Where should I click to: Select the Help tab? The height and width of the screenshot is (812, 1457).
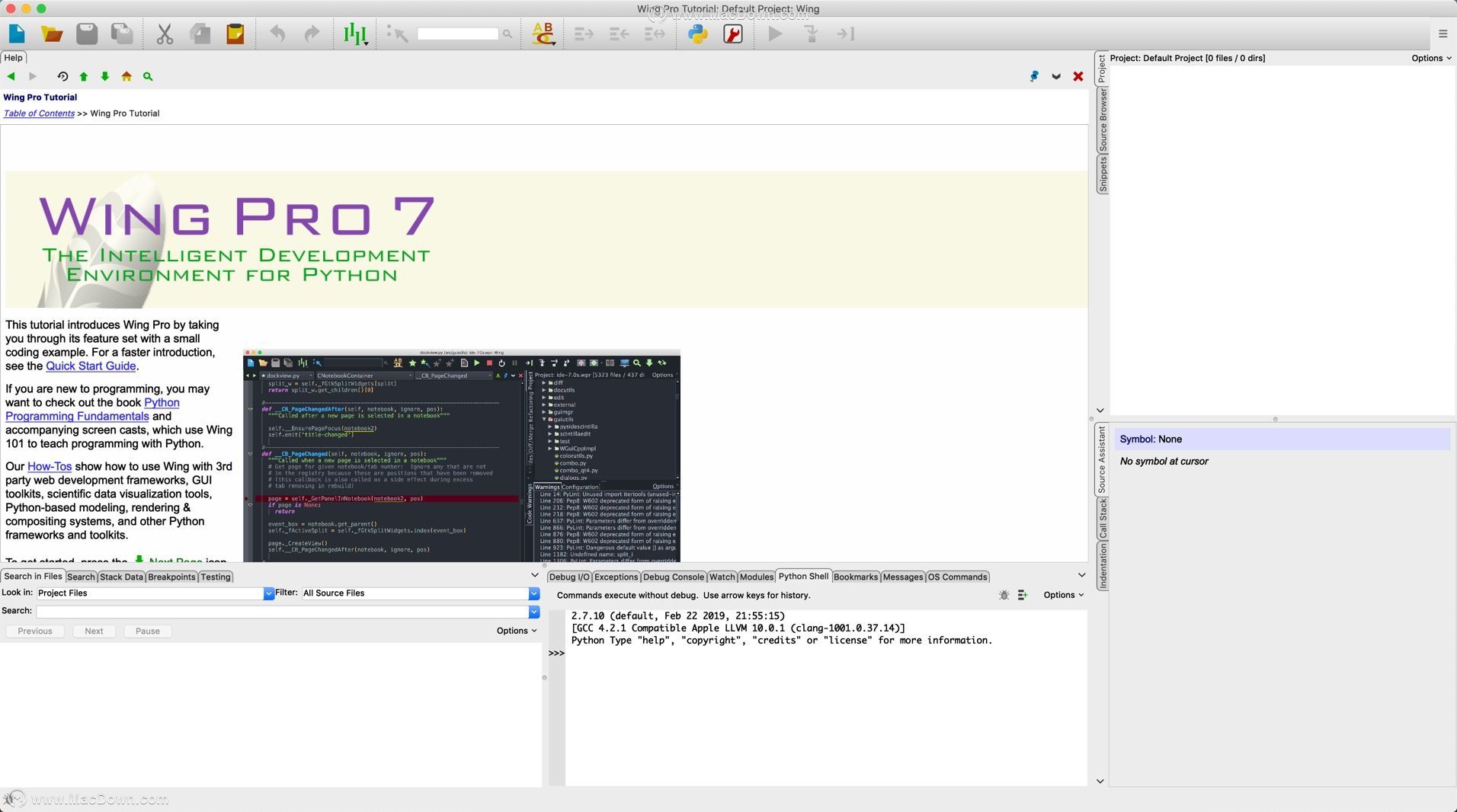14,58
